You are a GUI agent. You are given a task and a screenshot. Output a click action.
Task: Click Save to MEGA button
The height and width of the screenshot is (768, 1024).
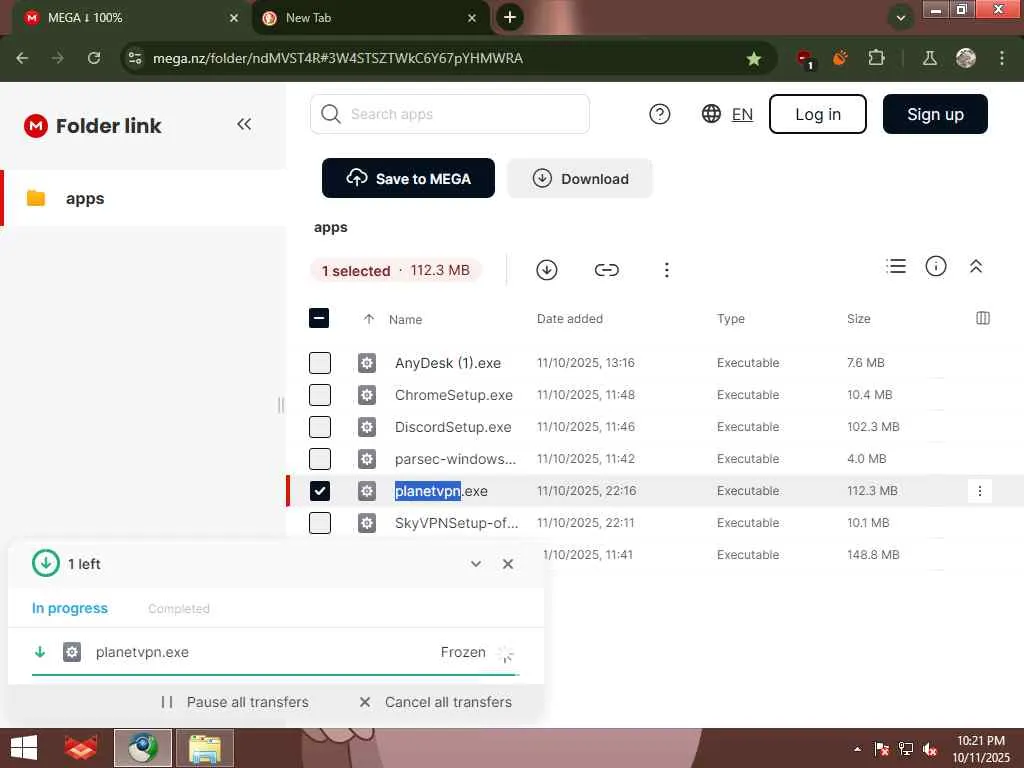point(408,178)
